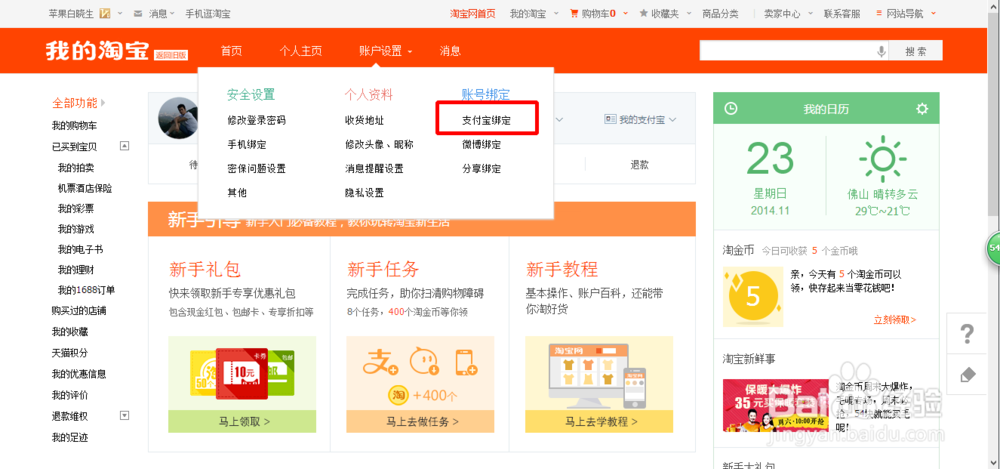Click the clock icon in 我的日历 header
This screenshot has height=469, width=1000.
click(x=731, y=108)
